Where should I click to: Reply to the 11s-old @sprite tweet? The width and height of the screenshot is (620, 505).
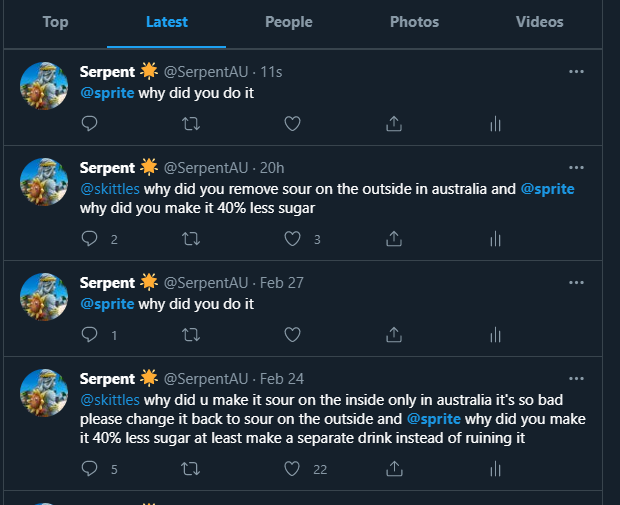coord(89,124)
